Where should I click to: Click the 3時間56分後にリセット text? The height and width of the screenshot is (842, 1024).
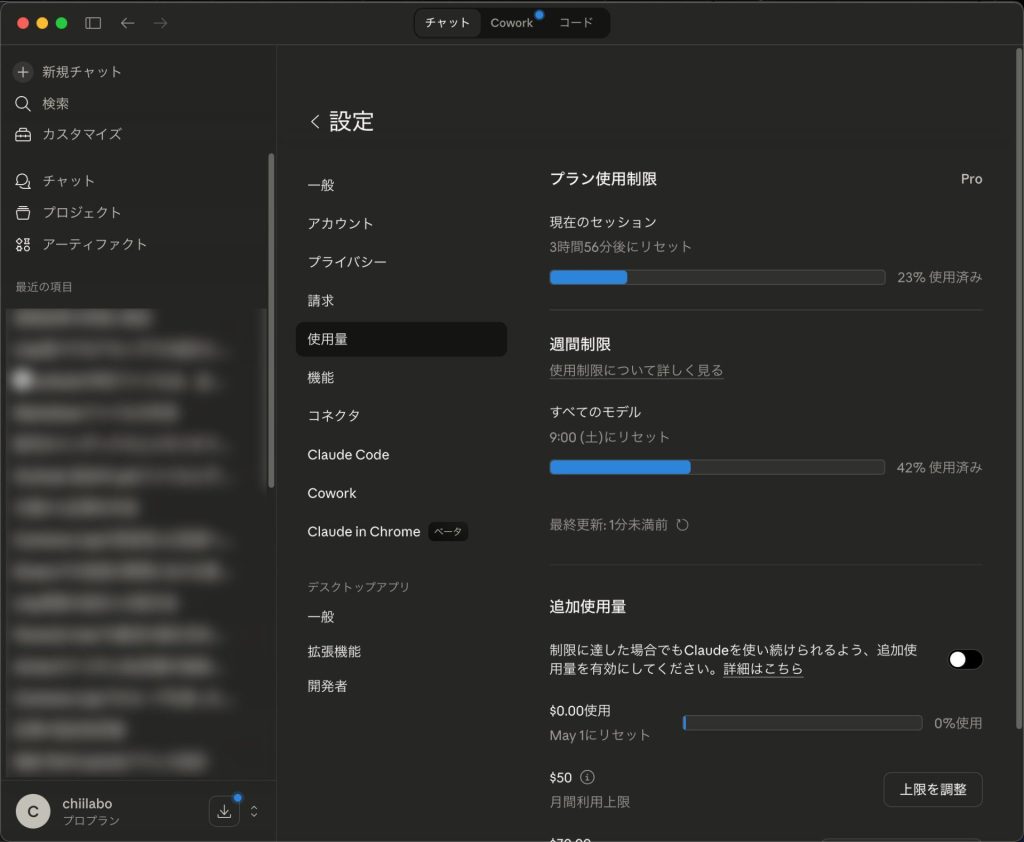tap(620, 247)
